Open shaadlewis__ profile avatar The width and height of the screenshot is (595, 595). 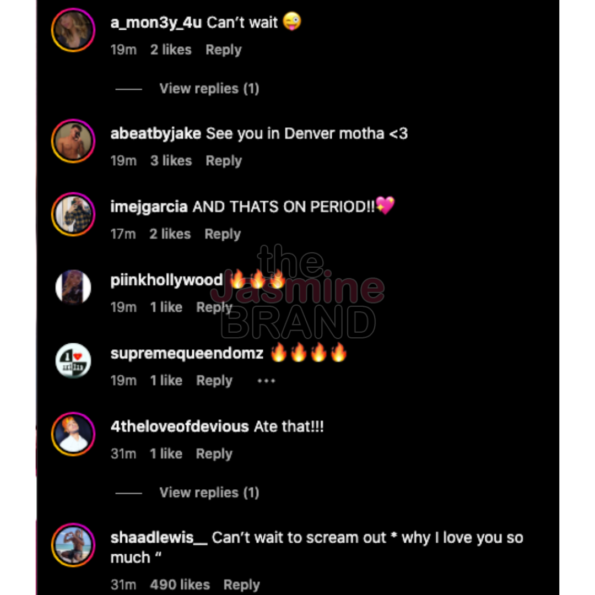73,545
